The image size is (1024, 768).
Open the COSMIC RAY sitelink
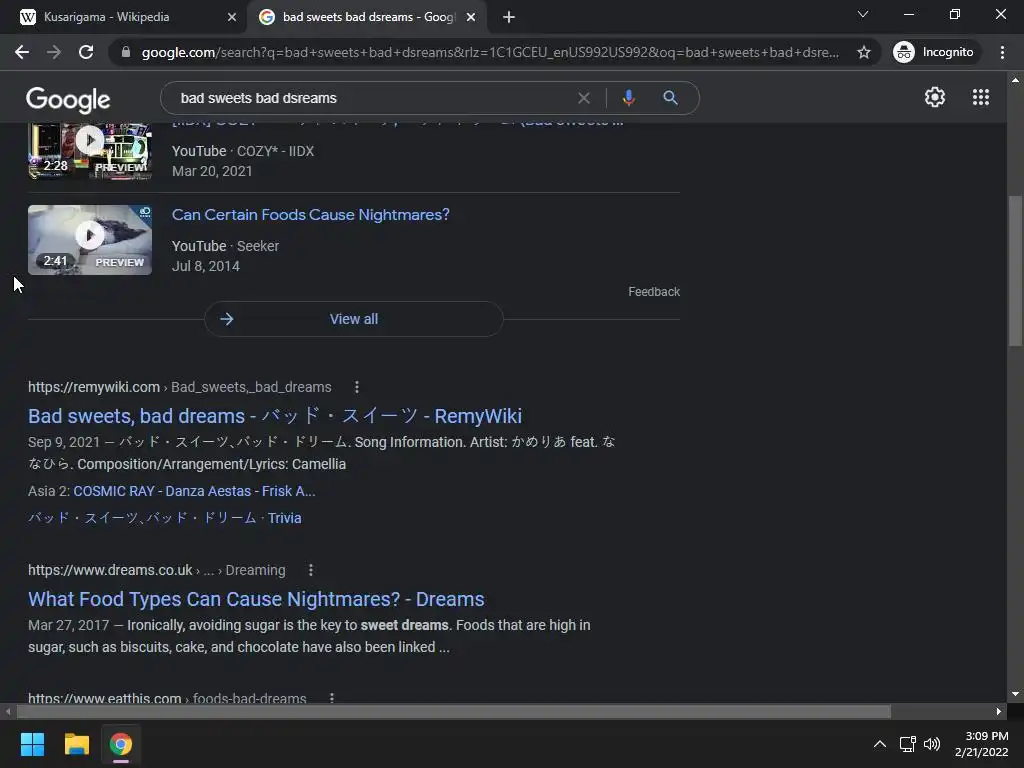coord(114,491)
